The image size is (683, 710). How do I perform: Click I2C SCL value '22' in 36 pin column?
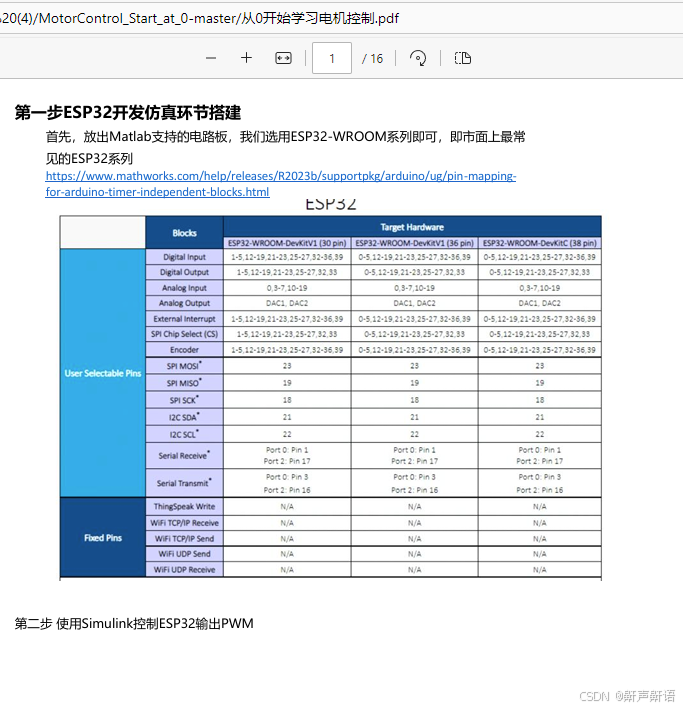[x=414, y=434]
